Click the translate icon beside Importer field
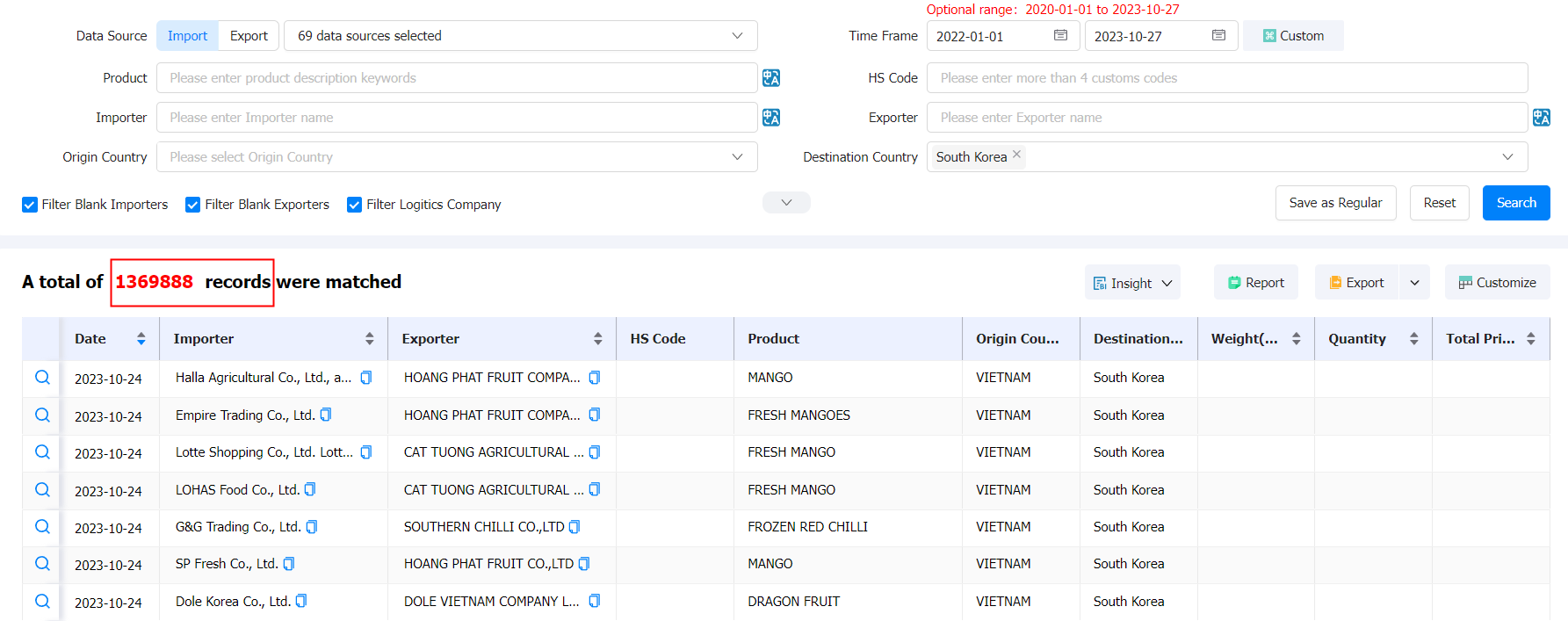The image size is (1568, 621). (x=771, y=118)
